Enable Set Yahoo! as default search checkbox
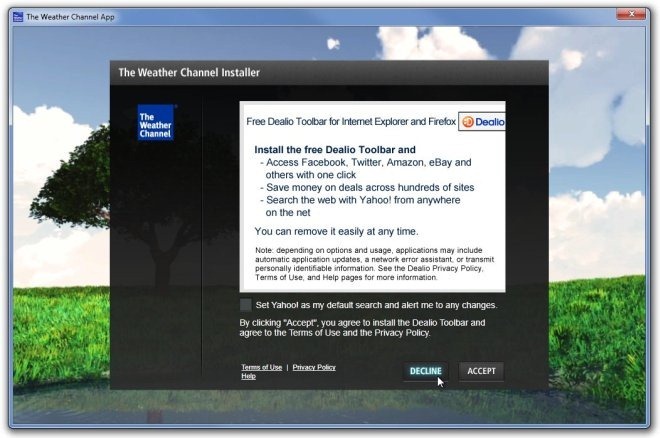This screenshot has height=438, width=660. (x=245, y=305)
